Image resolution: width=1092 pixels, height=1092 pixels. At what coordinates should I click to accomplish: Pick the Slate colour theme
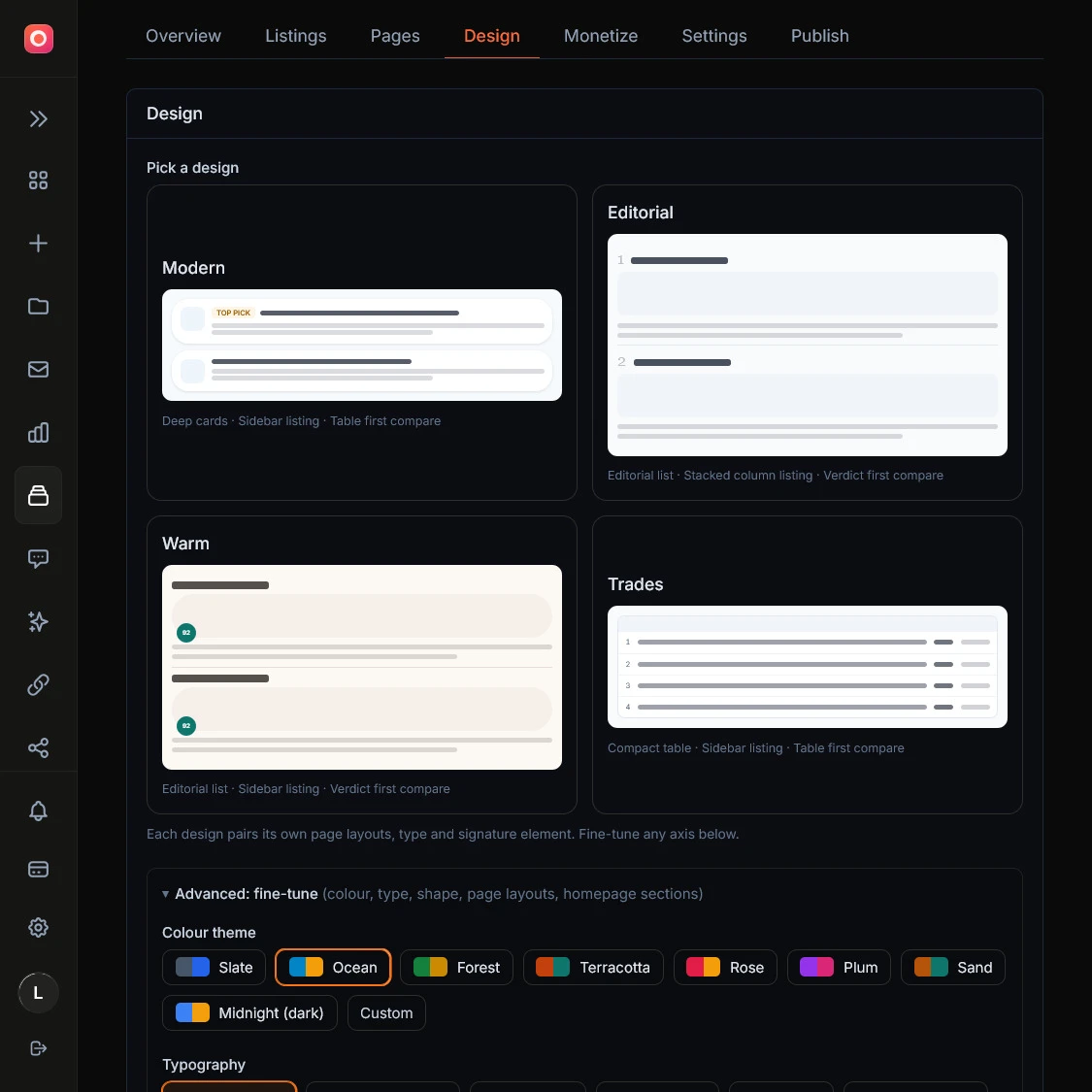[214, 968]
